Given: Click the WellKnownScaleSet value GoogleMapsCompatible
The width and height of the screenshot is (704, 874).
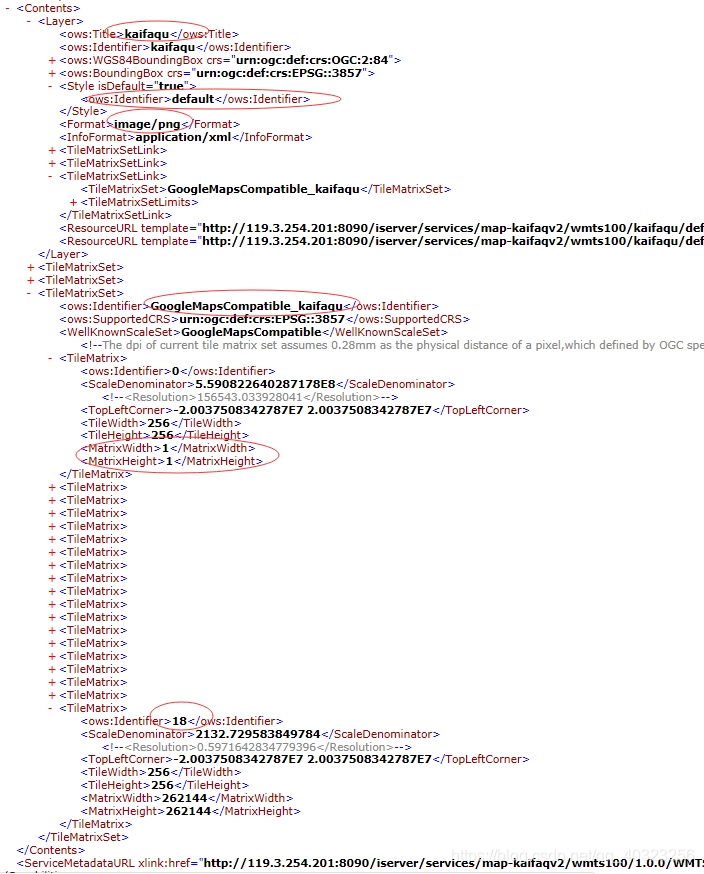Looking at the screenshot, I should click(x=251, y=332).
